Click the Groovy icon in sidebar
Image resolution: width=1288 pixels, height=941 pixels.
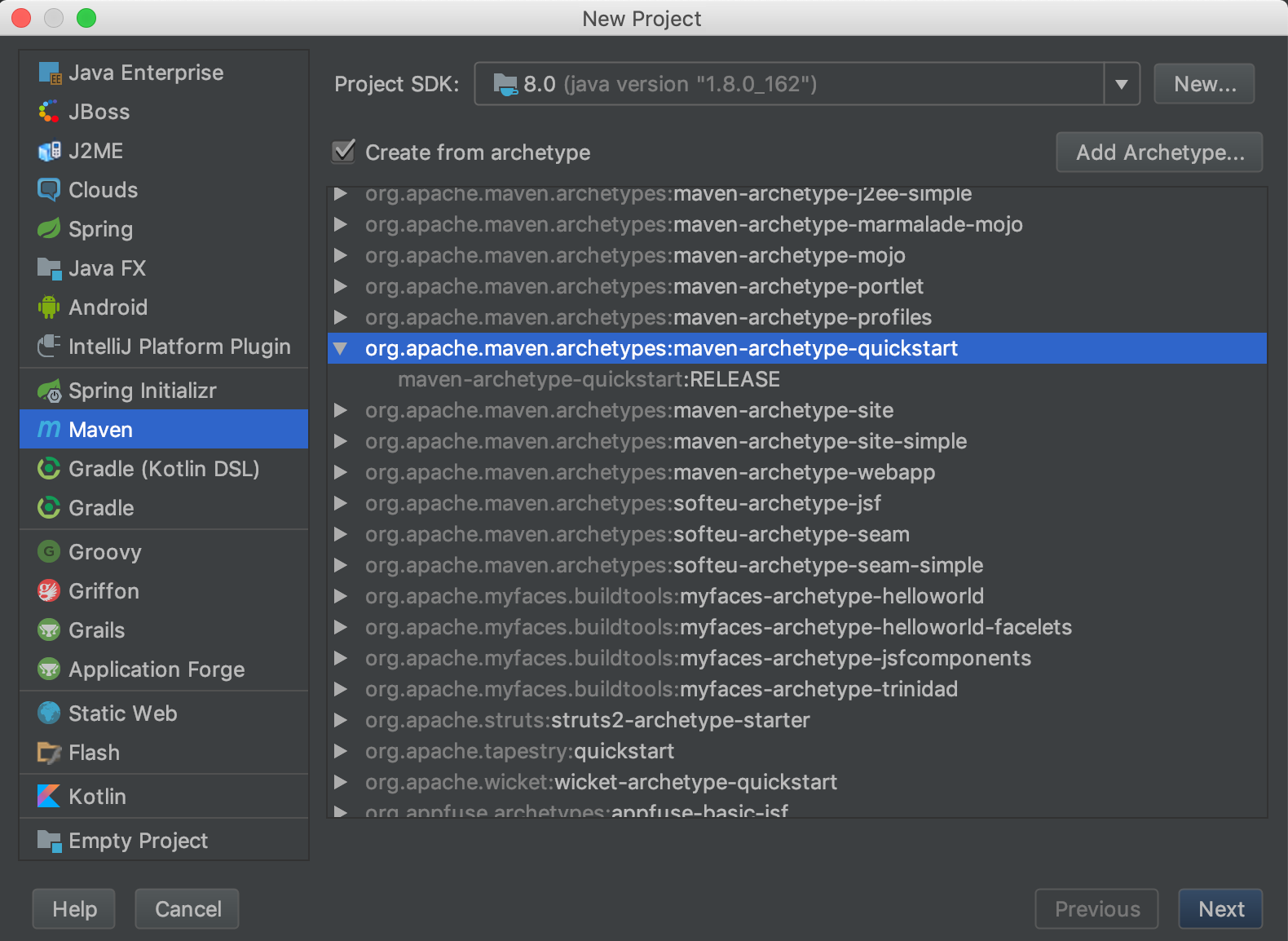(x=49, y=552)
